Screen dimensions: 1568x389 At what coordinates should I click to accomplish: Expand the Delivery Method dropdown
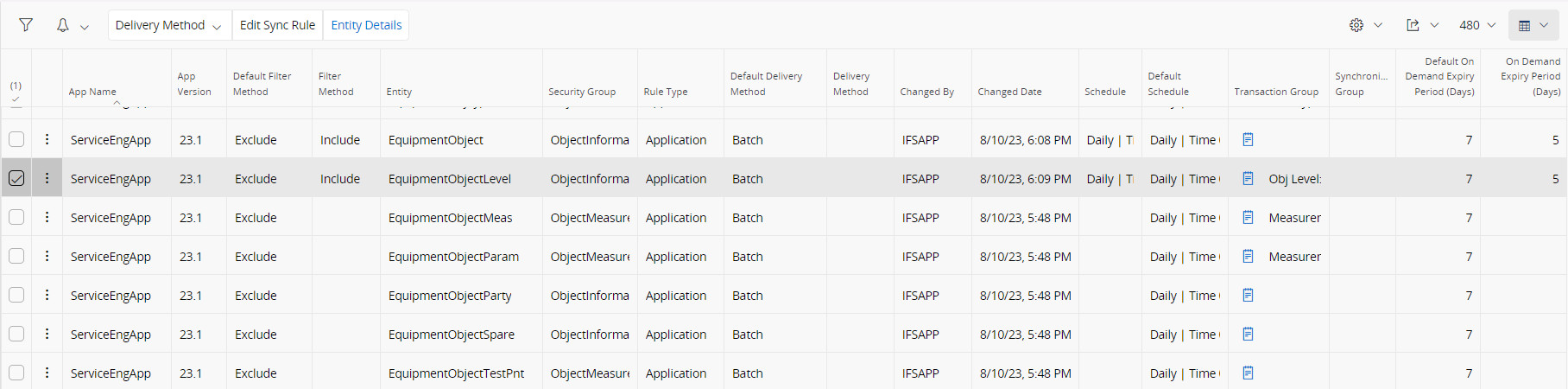tap(169, 25)
